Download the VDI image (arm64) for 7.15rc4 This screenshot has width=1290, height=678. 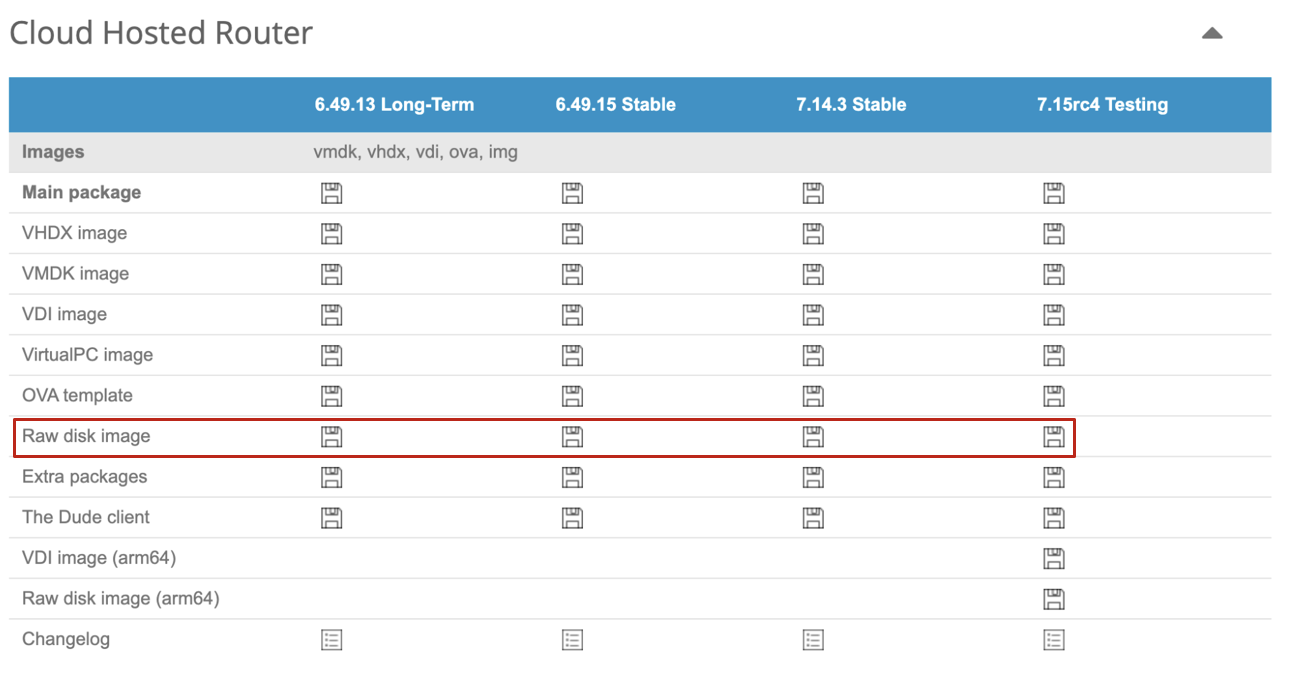pyautogui.click(x=1054, y=558)
